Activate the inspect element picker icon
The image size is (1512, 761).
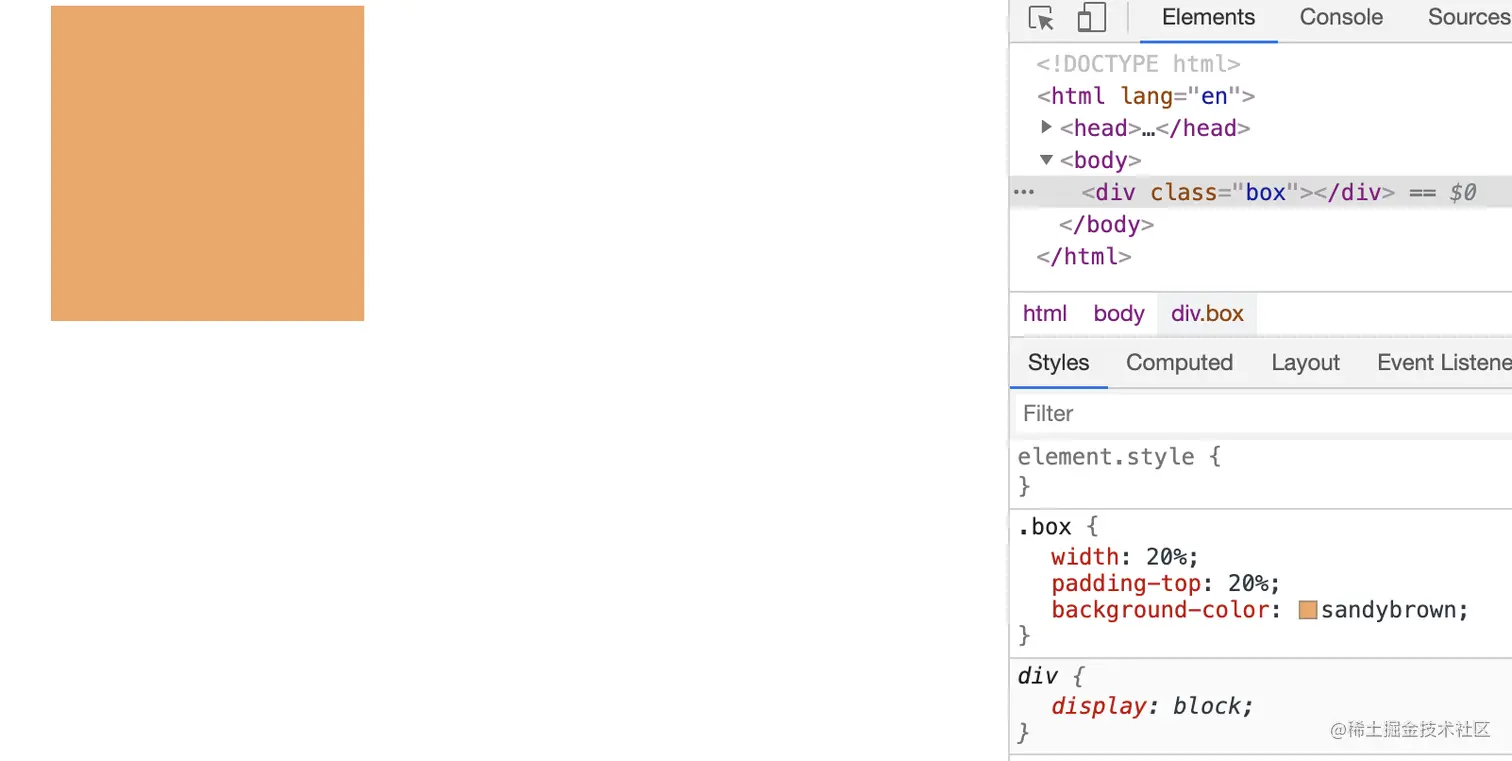pyautogui.click(x=1041, y=18)
